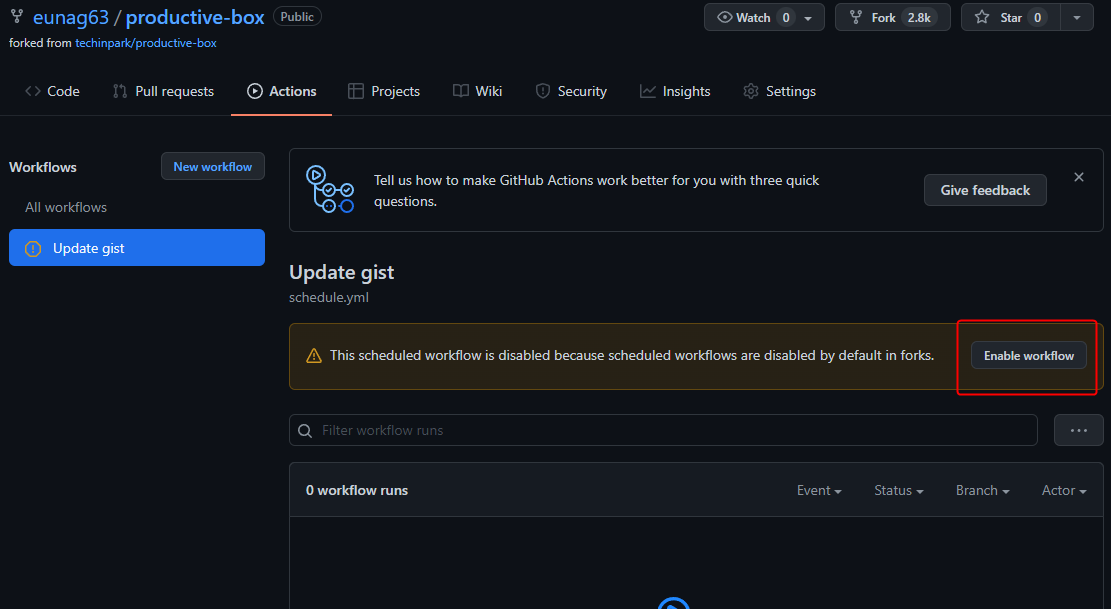Click the Settings gear icon

click(751, 91)
